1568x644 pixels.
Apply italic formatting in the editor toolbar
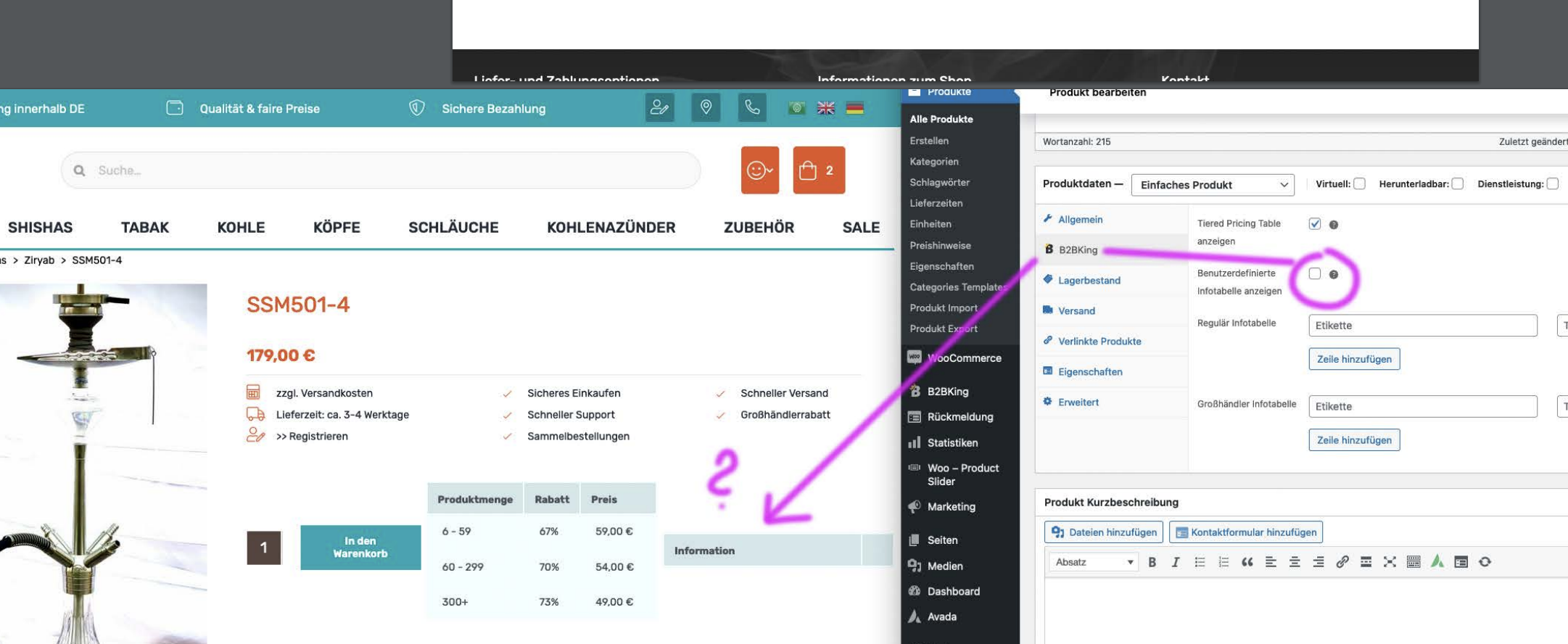click(1176, 562)
